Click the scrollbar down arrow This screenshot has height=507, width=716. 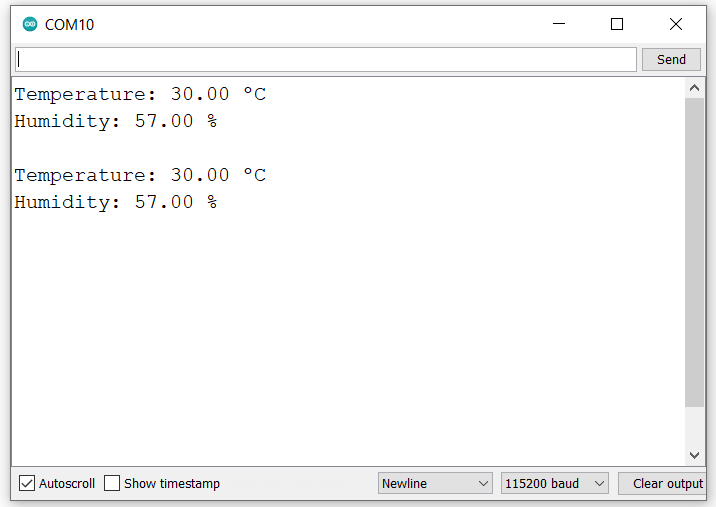694,455
